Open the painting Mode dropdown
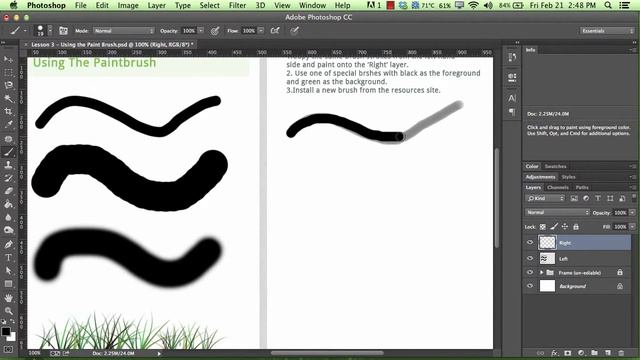 click(x=124, y=31)
